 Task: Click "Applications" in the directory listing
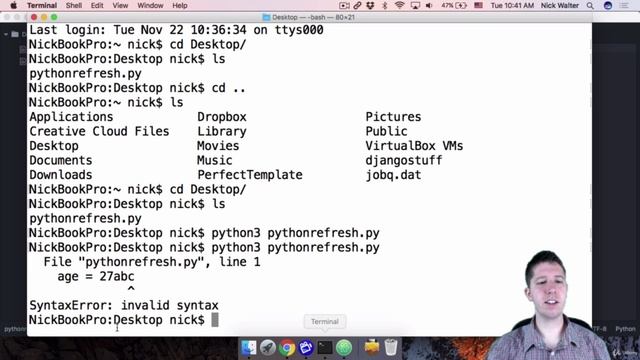pos(71,117)
